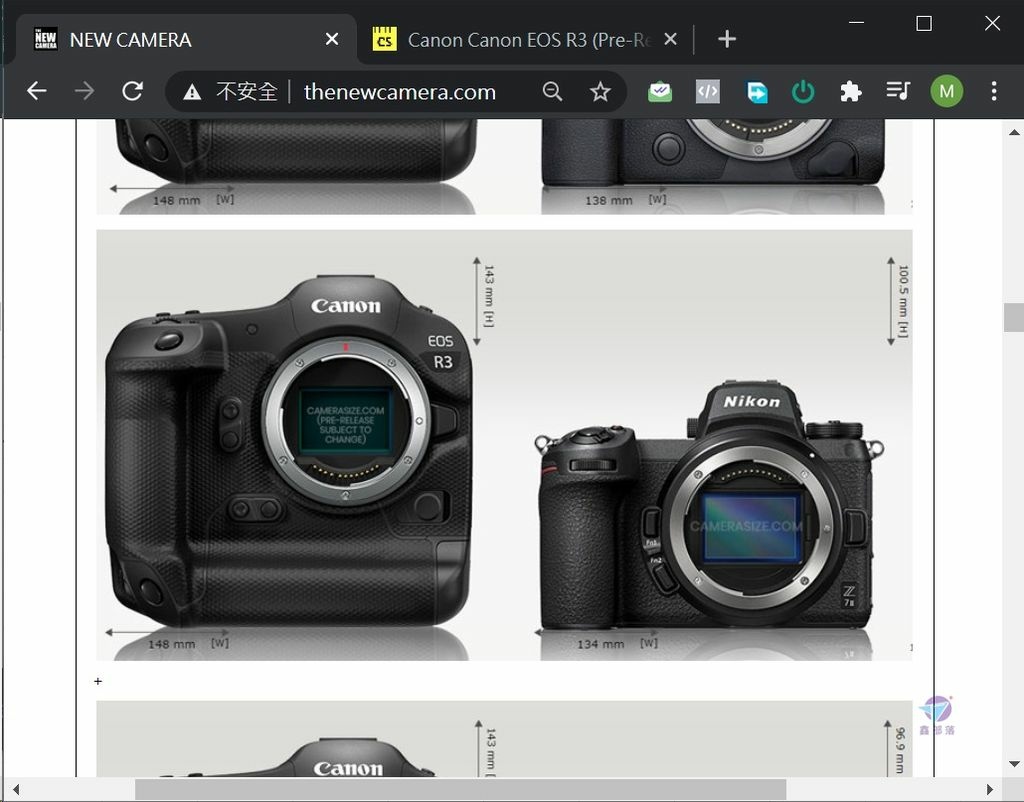Close the NEW CAMERA tab

332,39
